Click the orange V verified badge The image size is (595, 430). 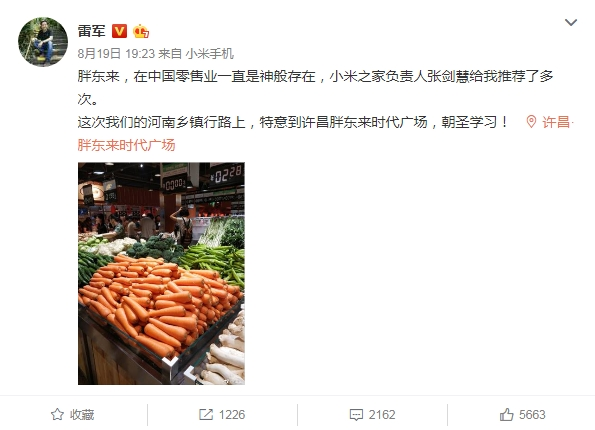(120, 31)
